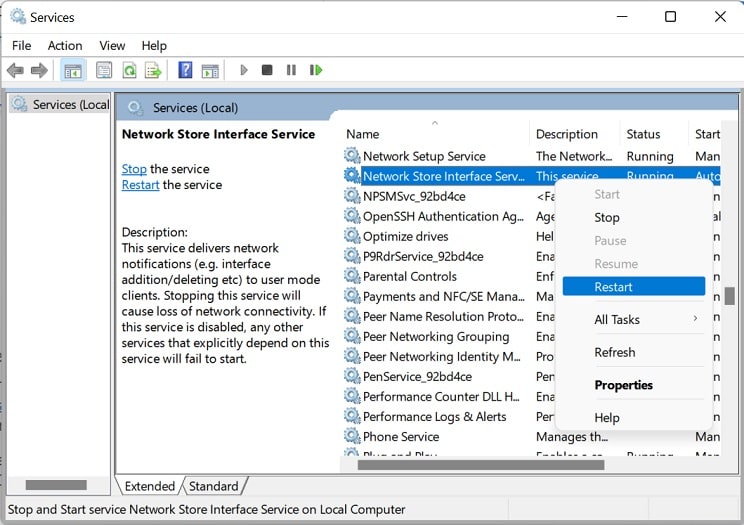
Task: Click gear icon beside Payments and NFC/SE Manager
Action: pyautogui.click(x=352, y=296)
